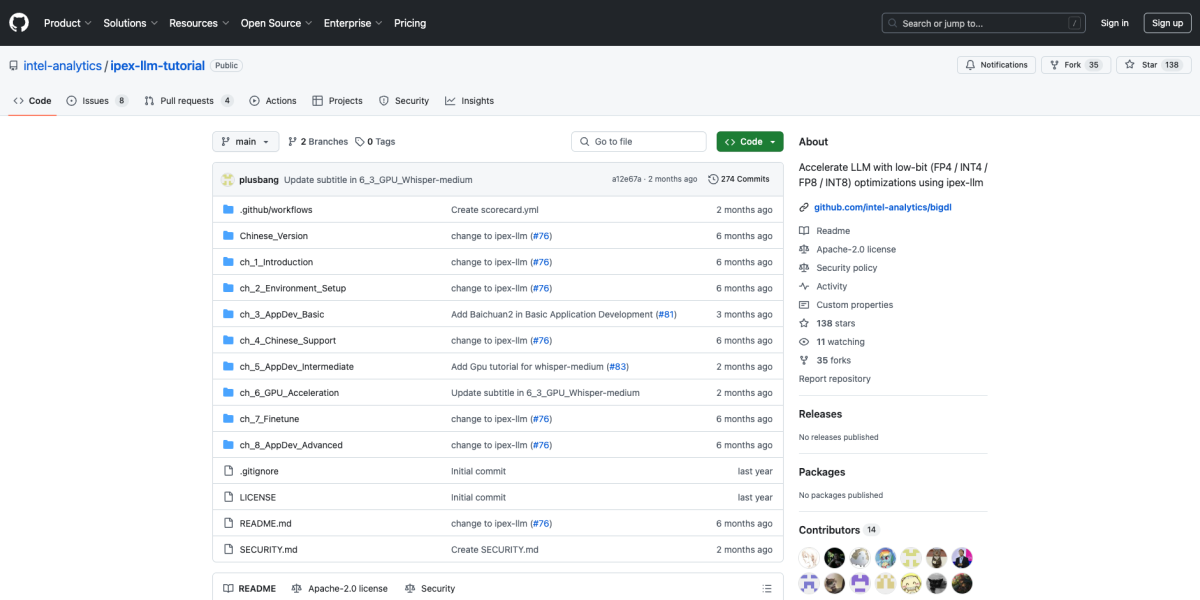The image size is (1200, 600).
Task: Click the Notifications bell button
Action: (996, 65)
